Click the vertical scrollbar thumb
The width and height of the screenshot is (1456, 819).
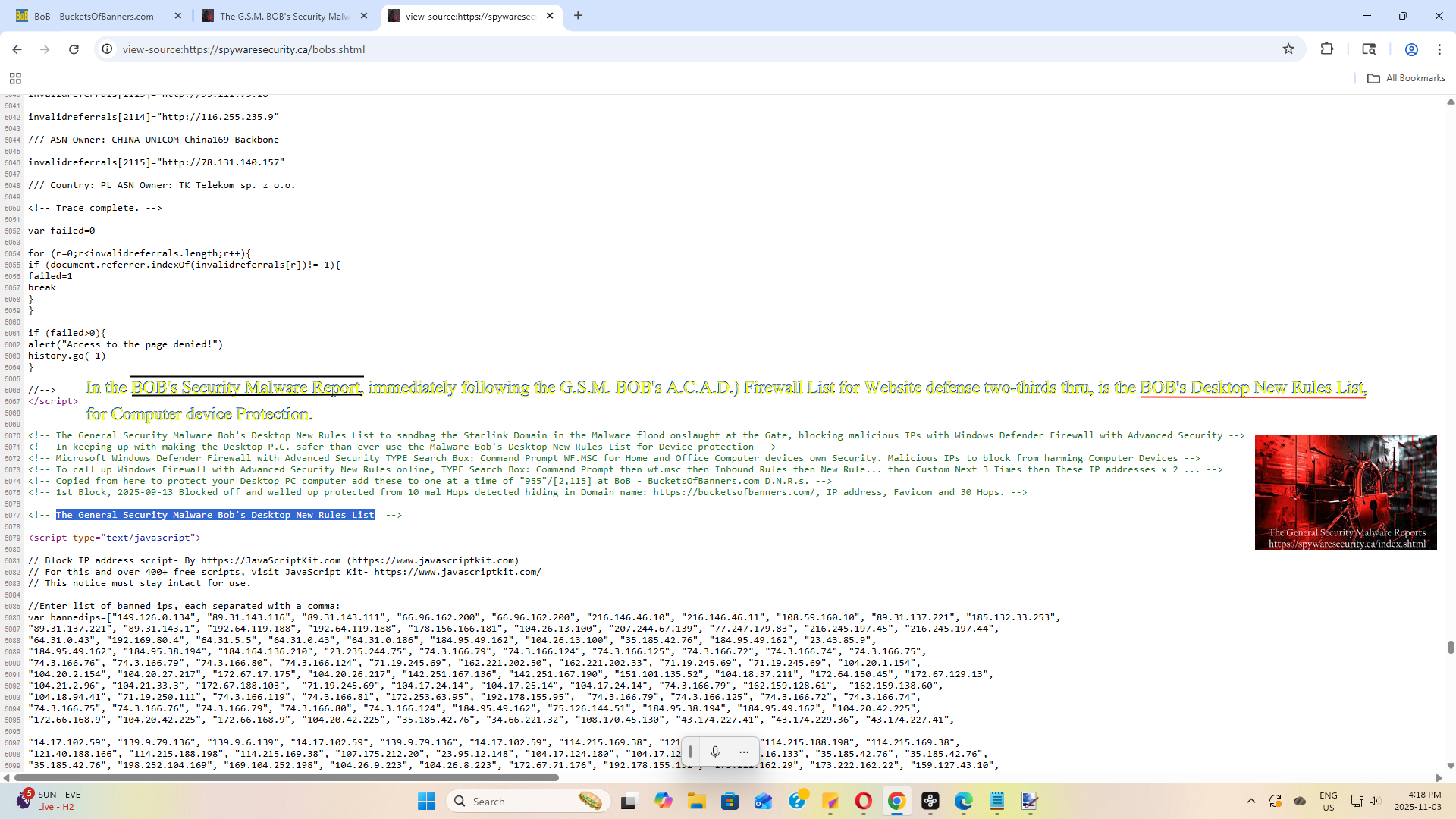click(1450, 647)
